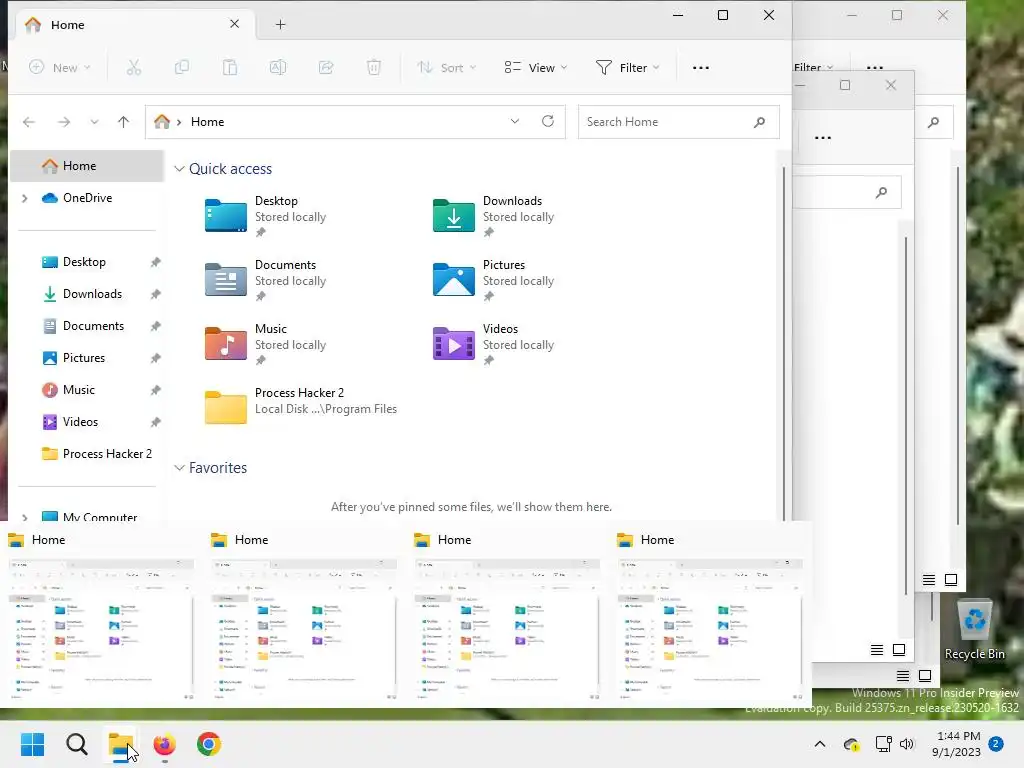Unpin Downloads using its sidebar pin
Screen dimensions: 1024x768
(155, 294)
